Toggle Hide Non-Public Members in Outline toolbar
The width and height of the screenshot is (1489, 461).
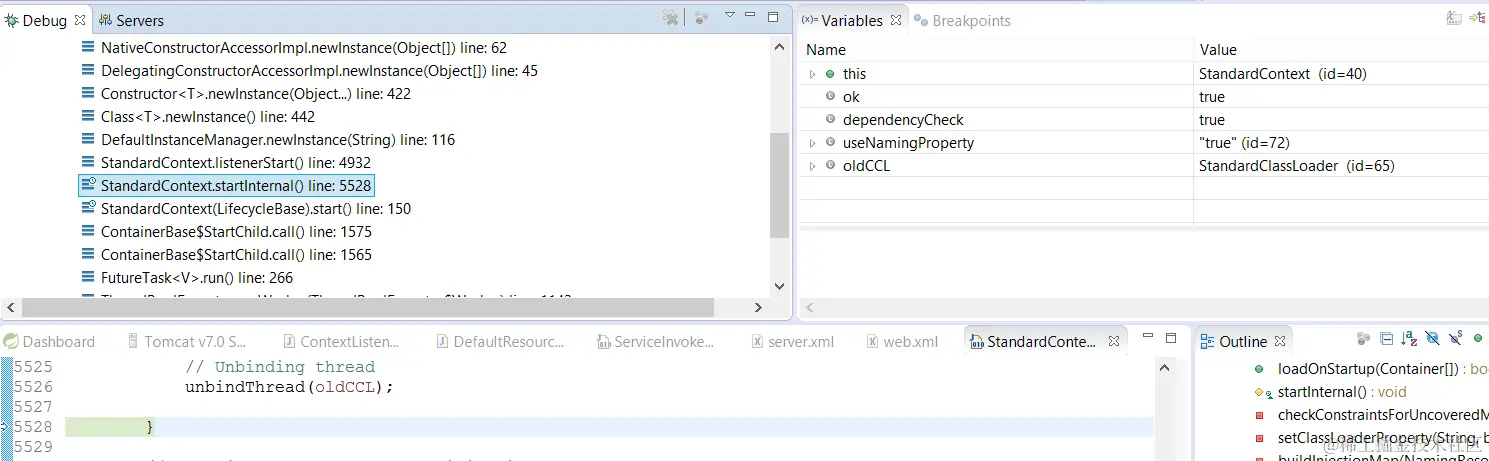1479,340
